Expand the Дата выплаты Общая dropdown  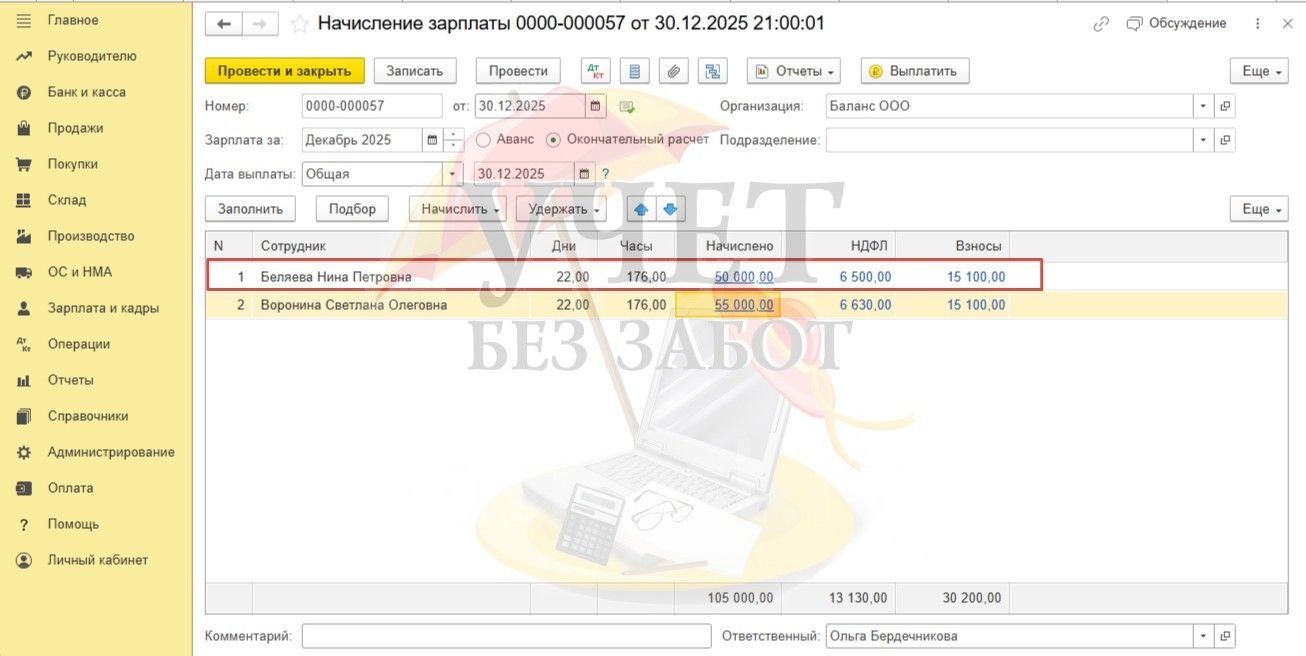[x=453, y=174]
